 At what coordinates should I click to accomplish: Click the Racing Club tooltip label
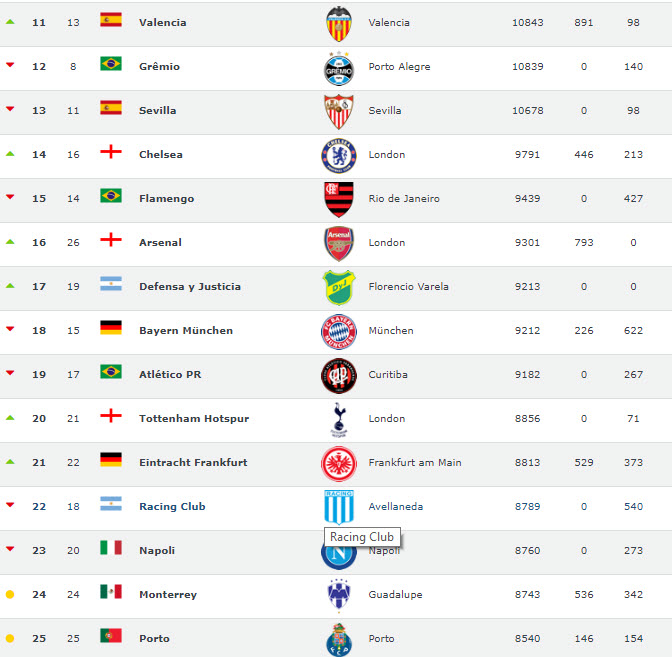[x=362, y=537]
